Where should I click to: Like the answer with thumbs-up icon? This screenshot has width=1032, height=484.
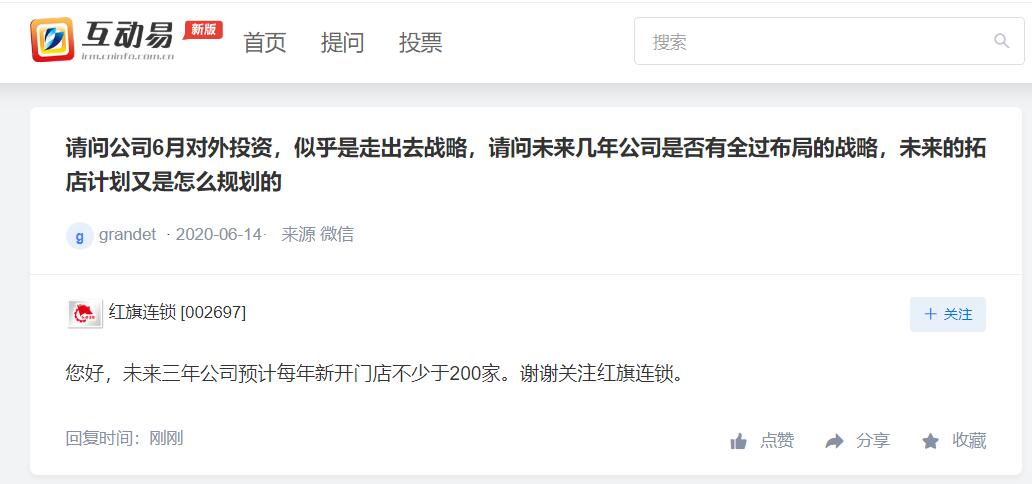738,441
